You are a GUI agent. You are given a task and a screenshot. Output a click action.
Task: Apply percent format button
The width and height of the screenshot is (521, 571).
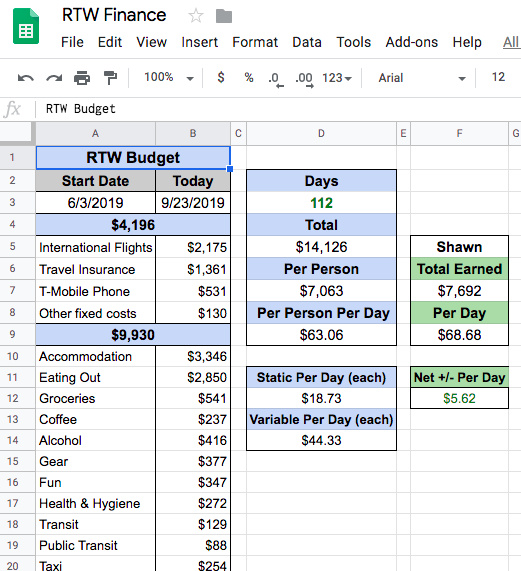[x=249, y=78]
